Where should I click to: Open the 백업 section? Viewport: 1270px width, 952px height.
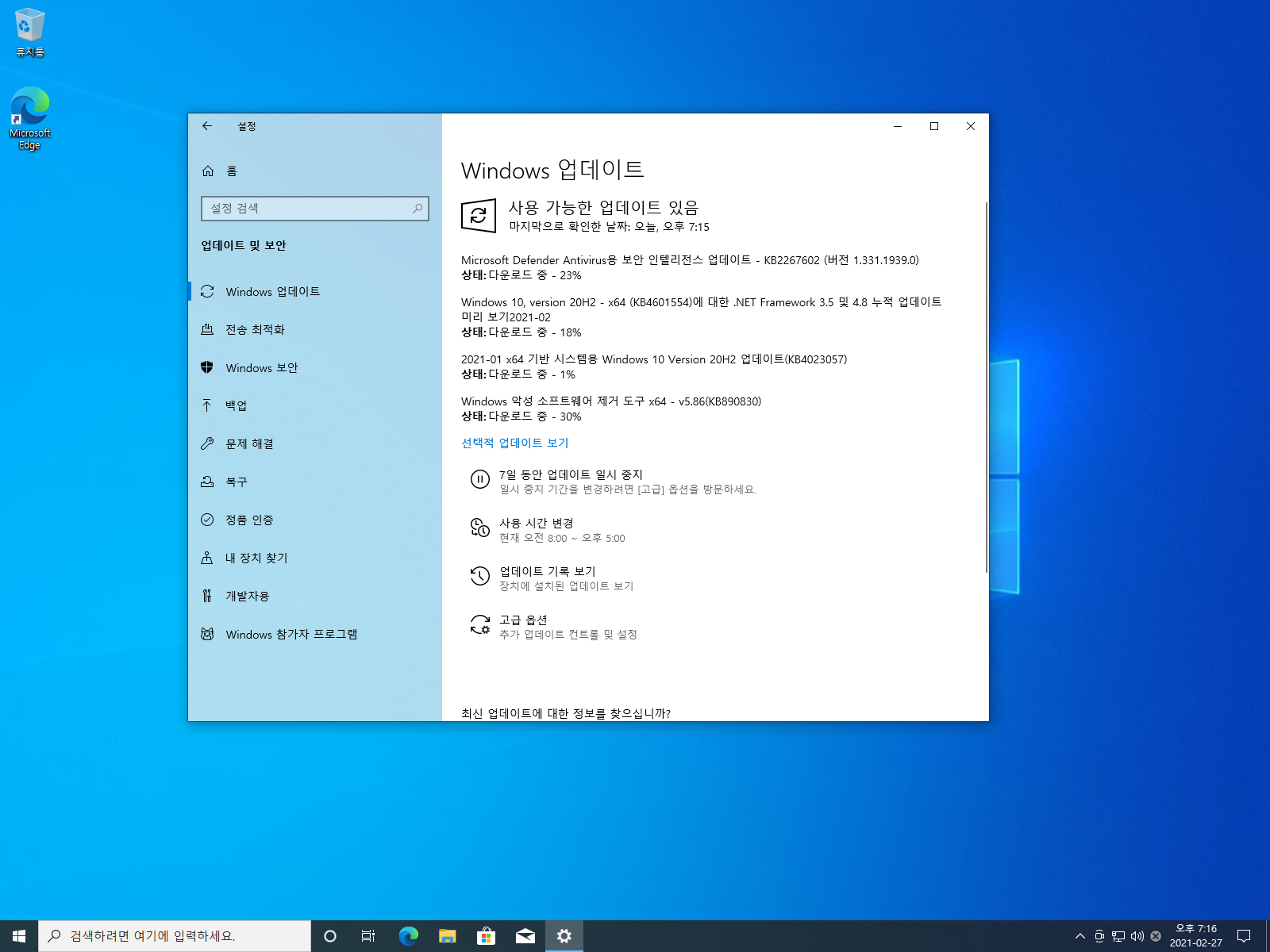click(x=314, y=406)
